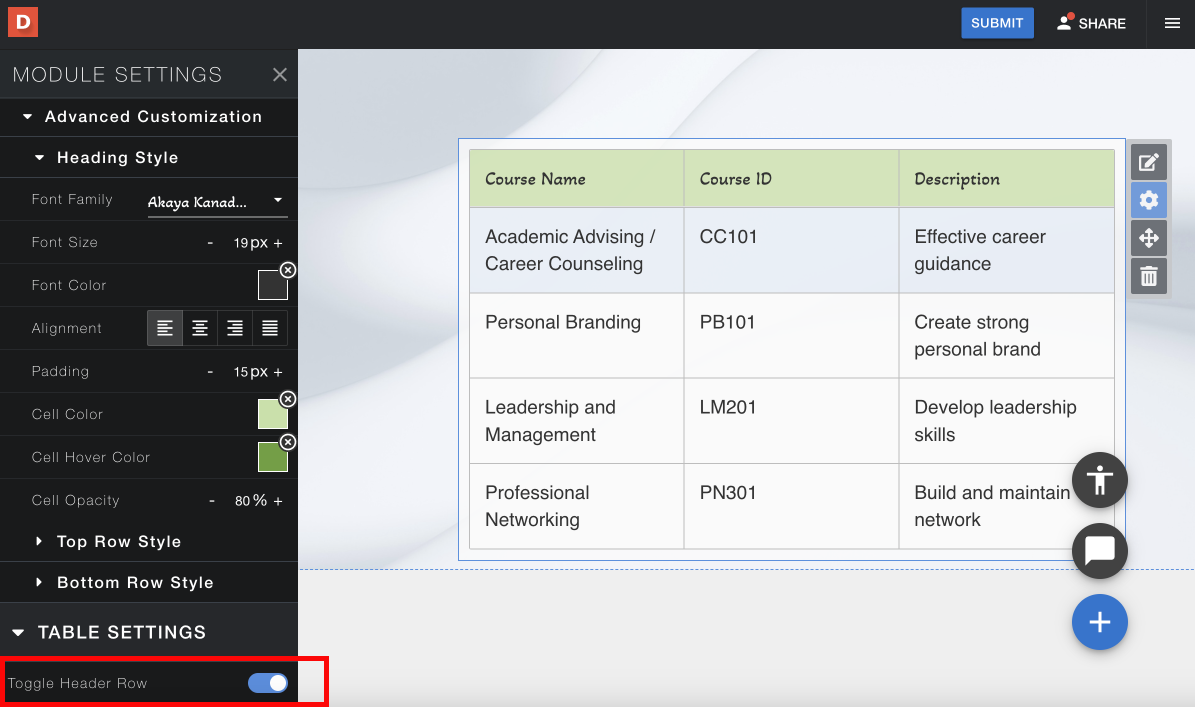Viewport: 1195px width, 707px height.
Task: Open the Cell Hover Color swatch
Action: click(272, 458)
